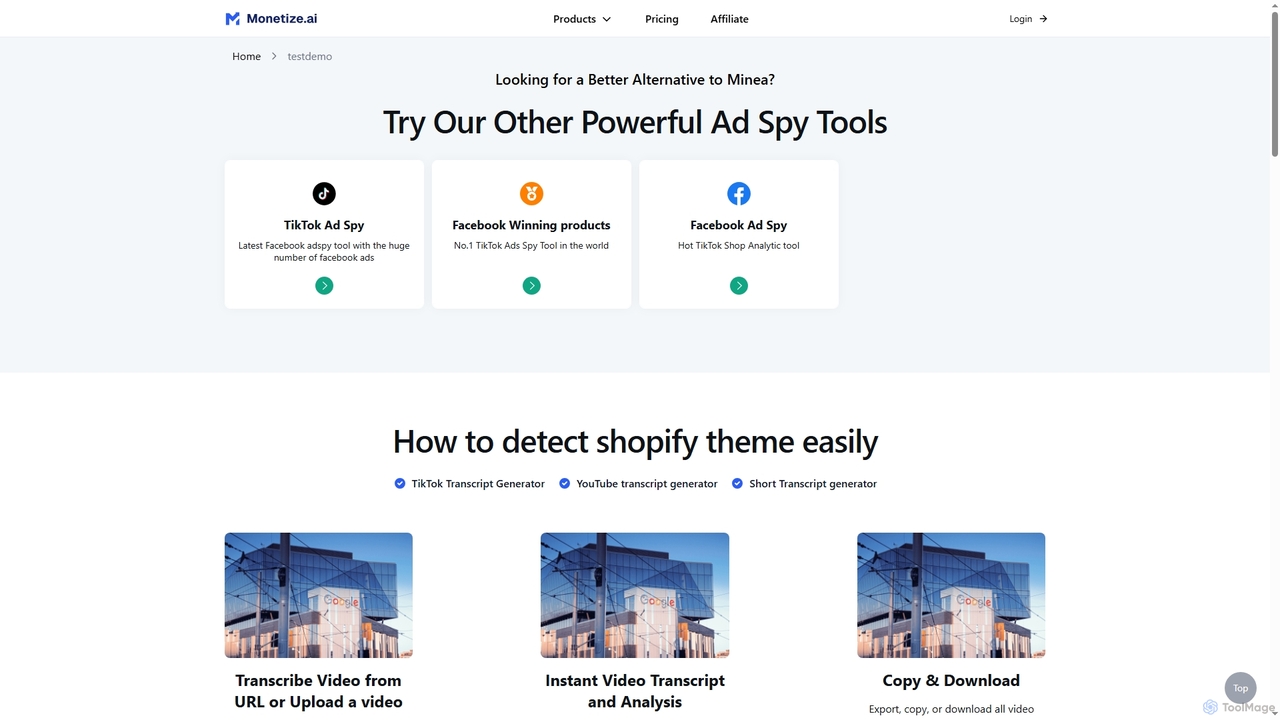Click the orange medal Winning products icon
The height and width of the screenshot is (720, 1280).
531,193
